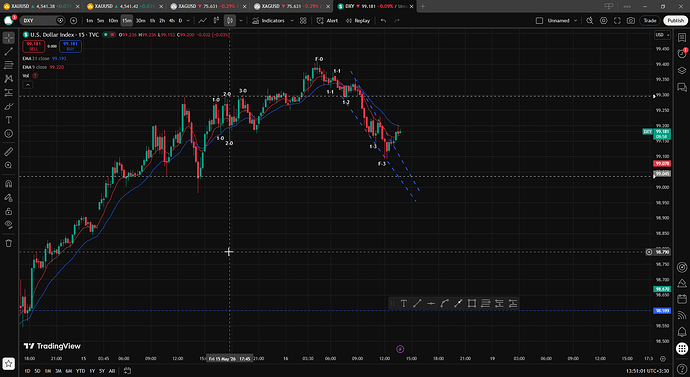The image size is (690, 377).
Task: Switch to 1m timeframe
Action: (x=89, y=21)
